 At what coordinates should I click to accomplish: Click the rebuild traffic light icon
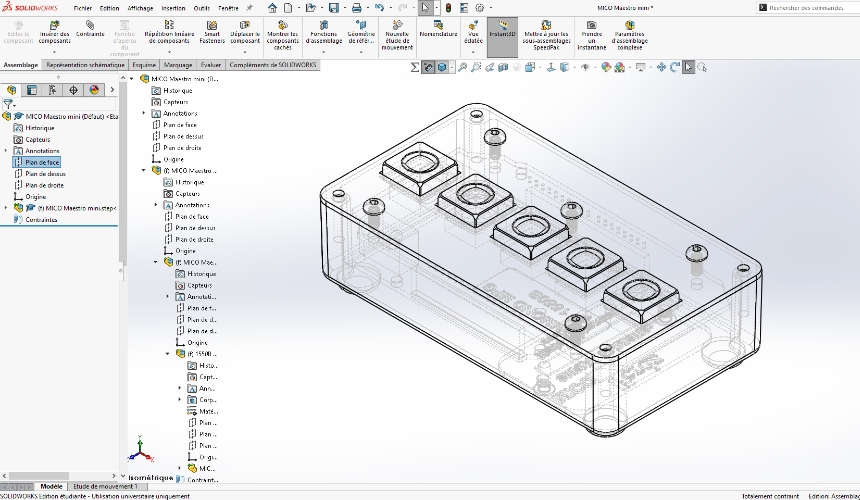(448, 8)
